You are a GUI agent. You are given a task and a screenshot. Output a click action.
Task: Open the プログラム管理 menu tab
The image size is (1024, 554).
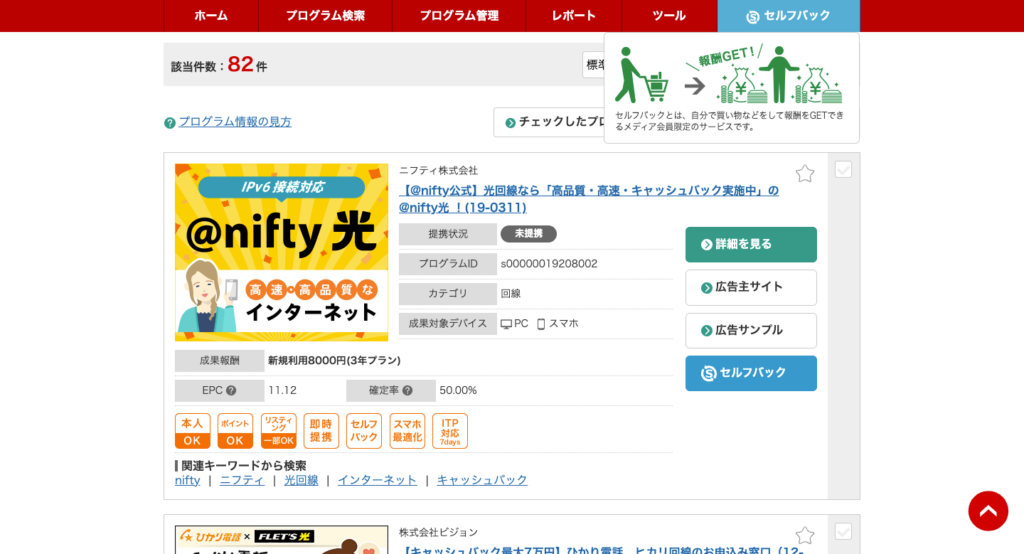tap(459, 16)
